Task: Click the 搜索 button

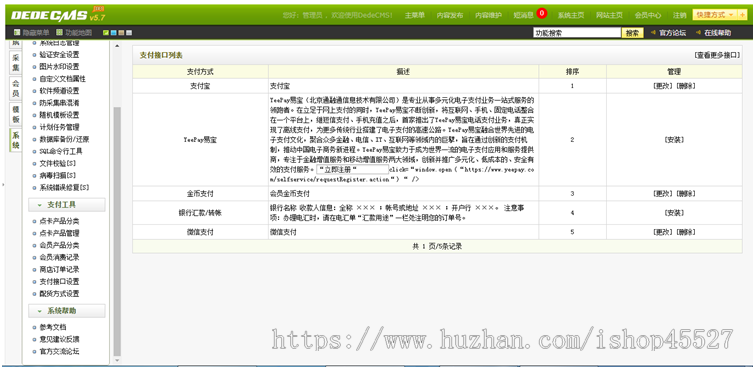Action: [x=633, y=33]
